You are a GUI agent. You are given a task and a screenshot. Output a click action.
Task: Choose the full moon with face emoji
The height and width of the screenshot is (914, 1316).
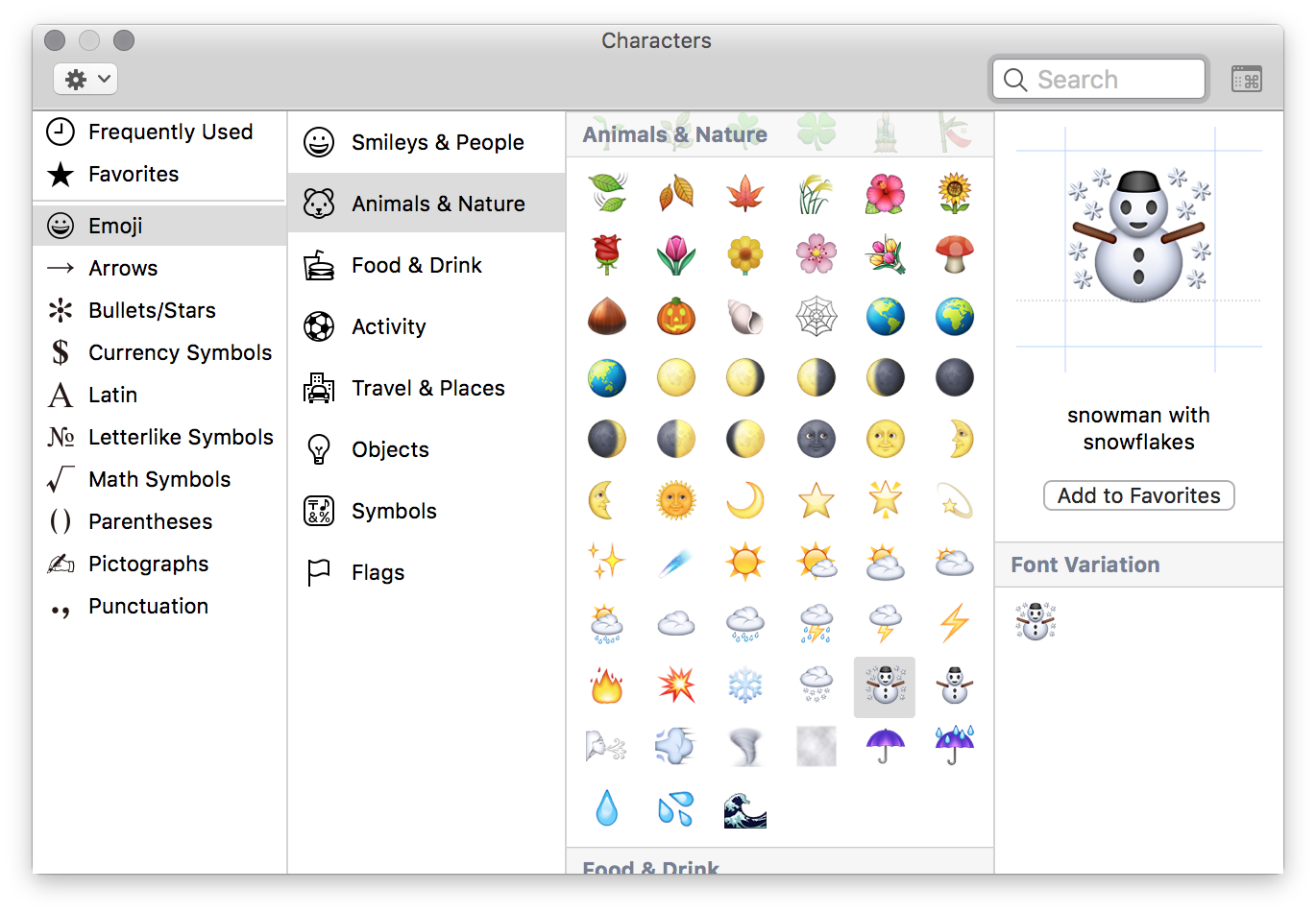tap(885, 439)
